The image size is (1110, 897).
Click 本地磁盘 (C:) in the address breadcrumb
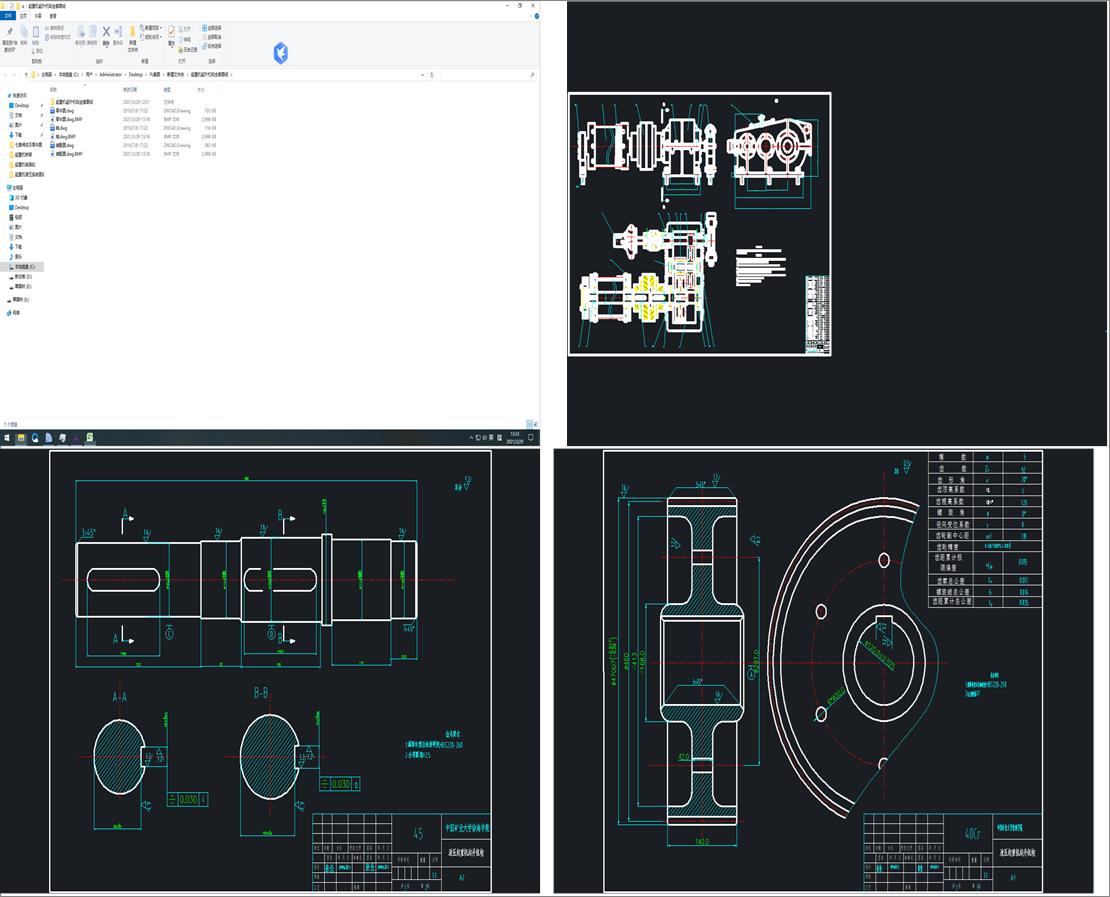click(x=69, y=74)
